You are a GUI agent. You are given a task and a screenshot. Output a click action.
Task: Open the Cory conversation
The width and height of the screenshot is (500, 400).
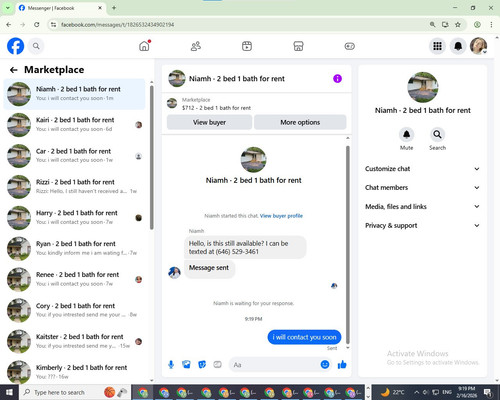coord(75,310)
